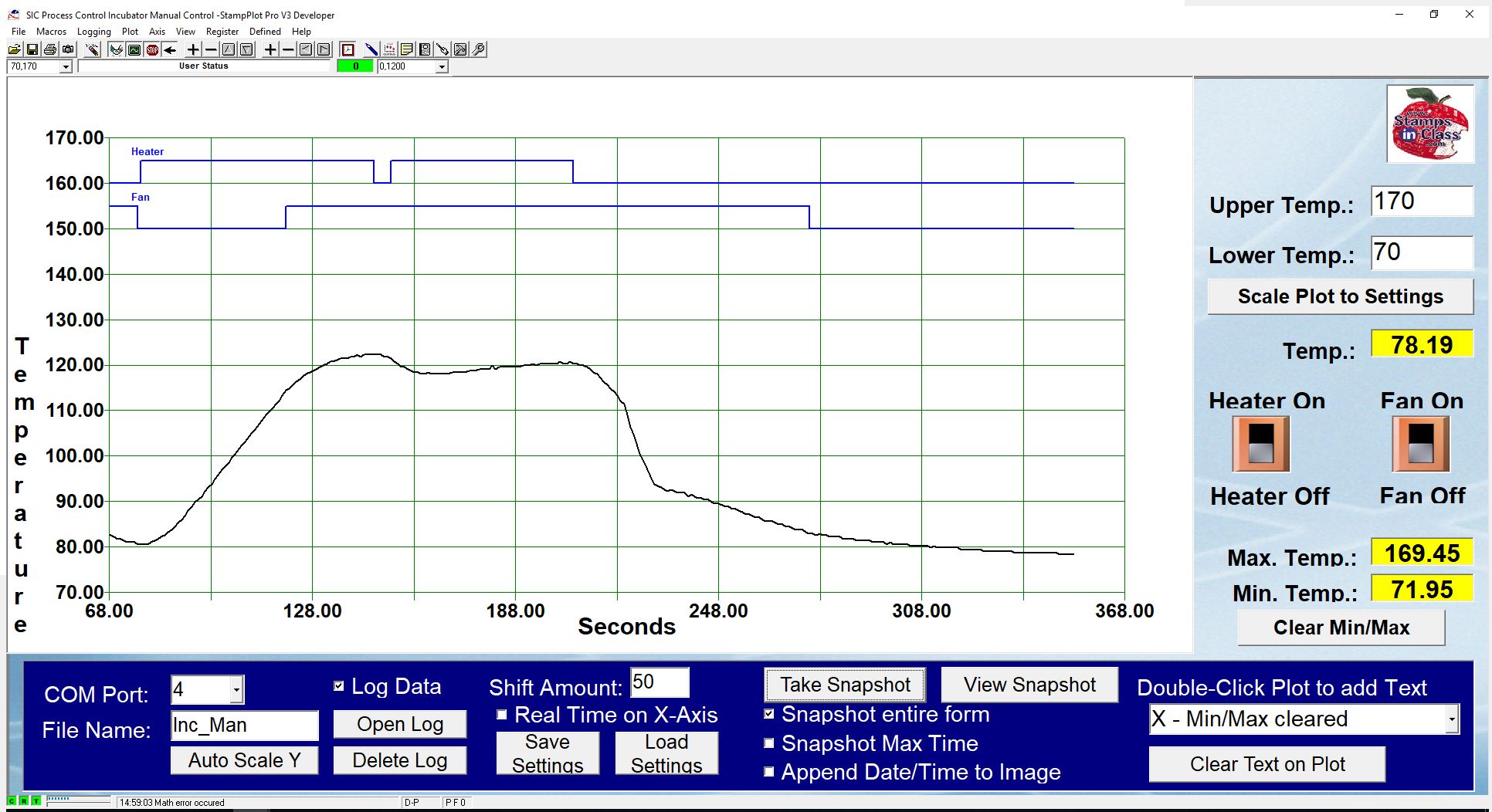Click Clear Text on Plot button
1492x812 pixels.
(x=1267, y=764)
